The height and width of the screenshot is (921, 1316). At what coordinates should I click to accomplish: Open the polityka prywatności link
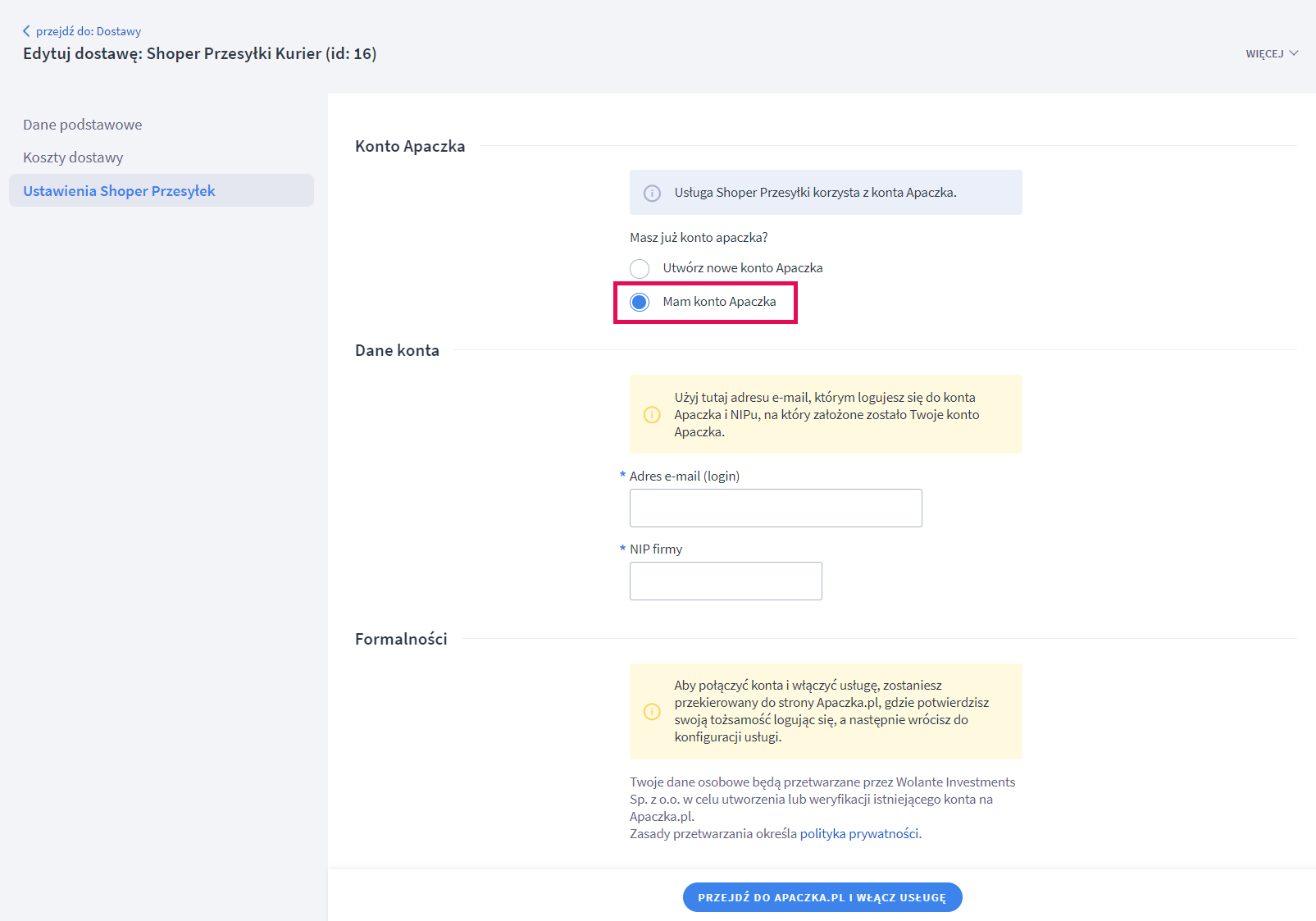tap(859, 834)
